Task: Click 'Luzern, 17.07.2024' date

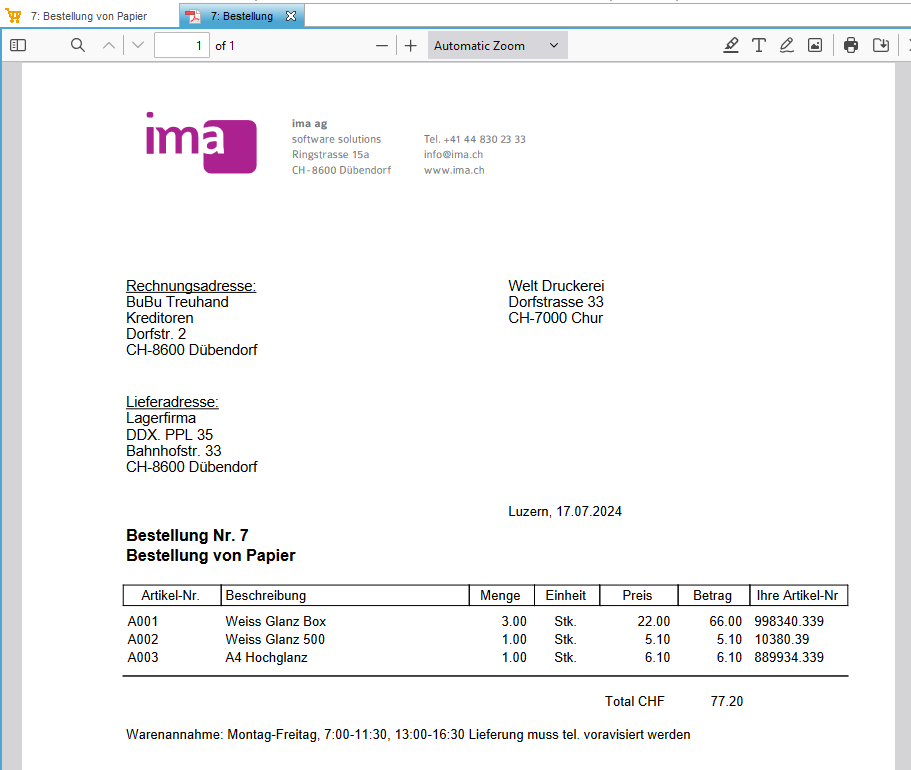Action: point(565,511)
